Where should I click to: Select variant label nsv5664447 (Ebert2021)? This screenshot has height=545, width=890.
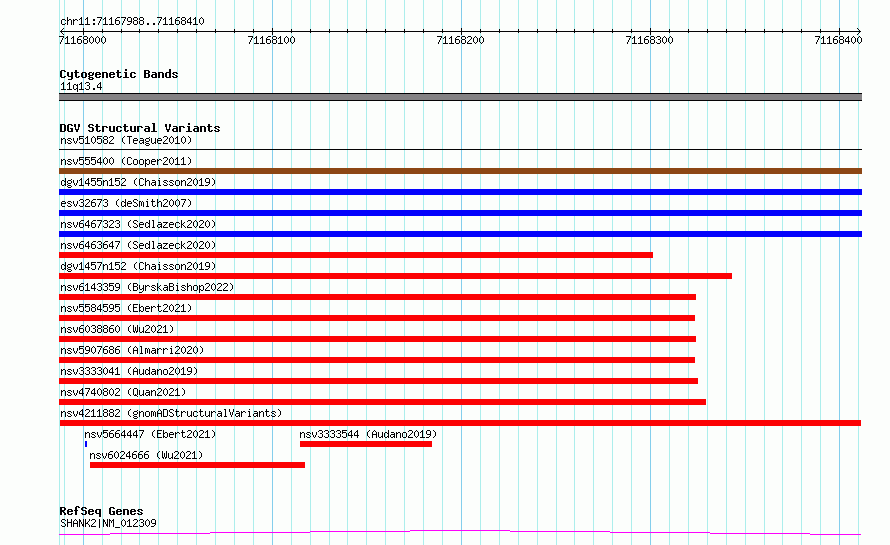coord(150,434)
